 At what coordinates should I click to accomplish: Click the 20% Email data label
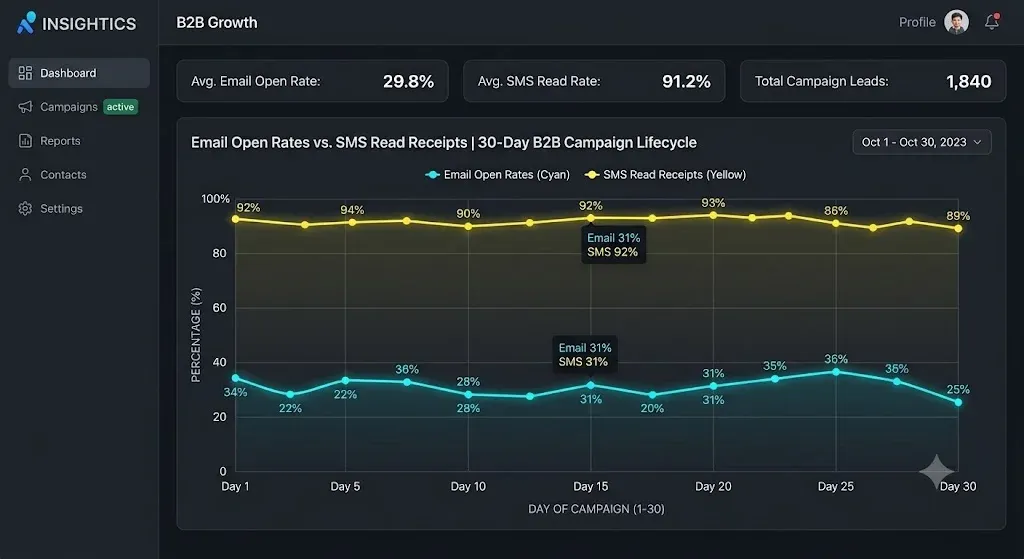652,408
